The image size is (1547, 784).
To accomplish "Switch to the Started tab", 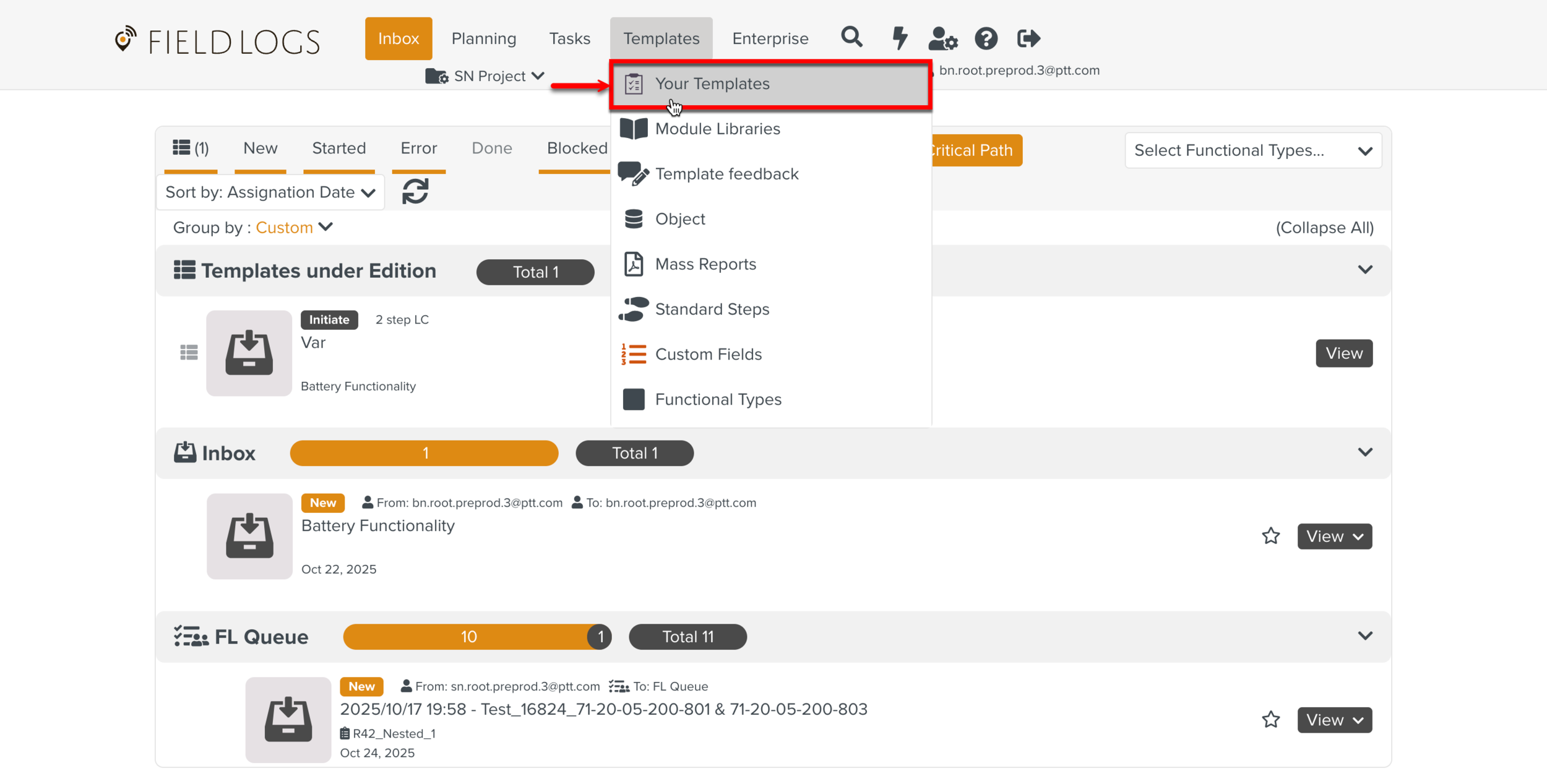I will point(338,149).
